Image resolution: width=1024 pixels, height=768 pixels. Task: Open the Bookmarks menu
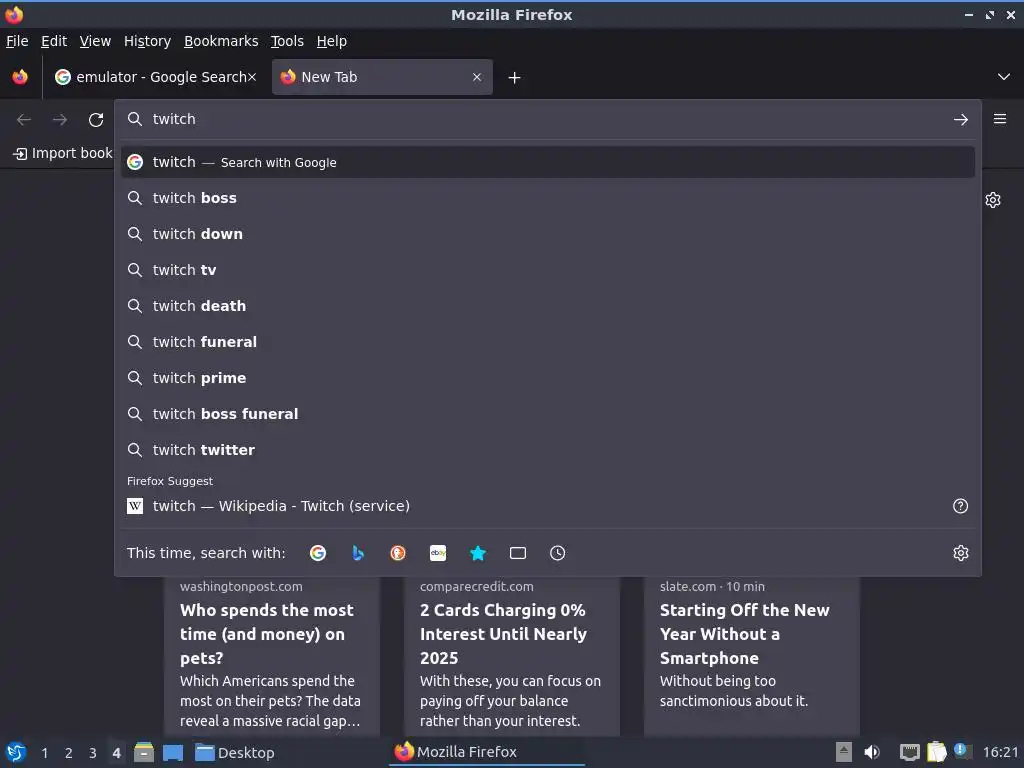coord(221,41)
